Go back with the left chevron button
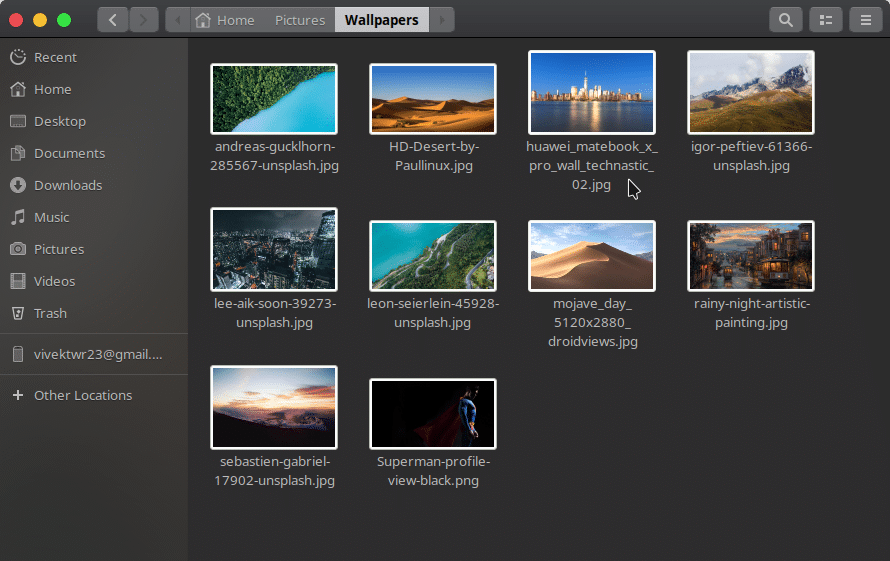 (112, 20)
